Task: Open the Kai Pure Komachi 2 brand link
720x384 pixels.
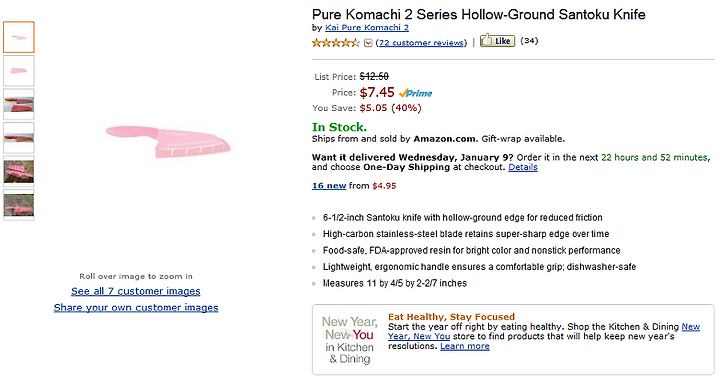Action: coord(367,28)
